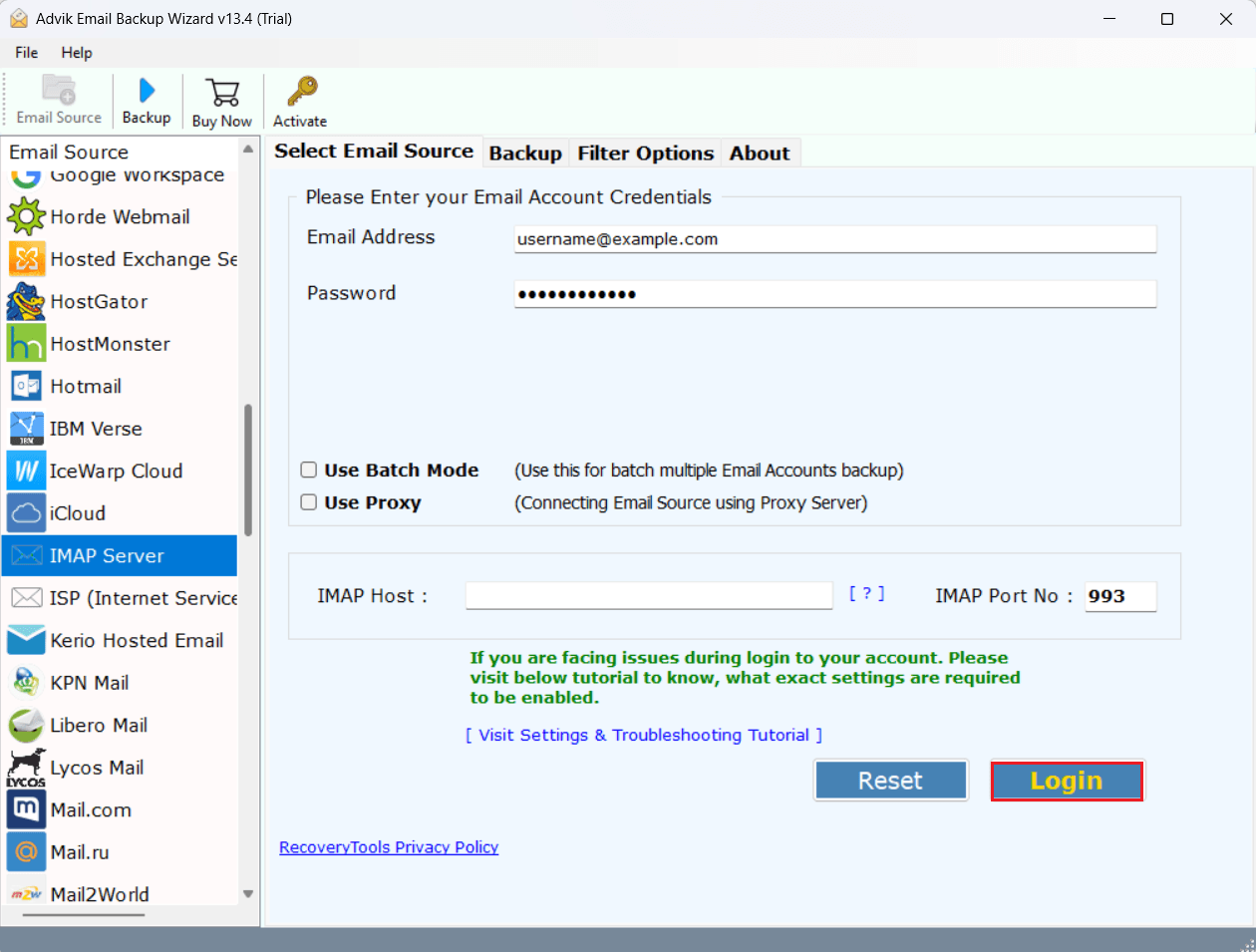Click the Reset button
The image size is (1256, 952).
point(890,781)
